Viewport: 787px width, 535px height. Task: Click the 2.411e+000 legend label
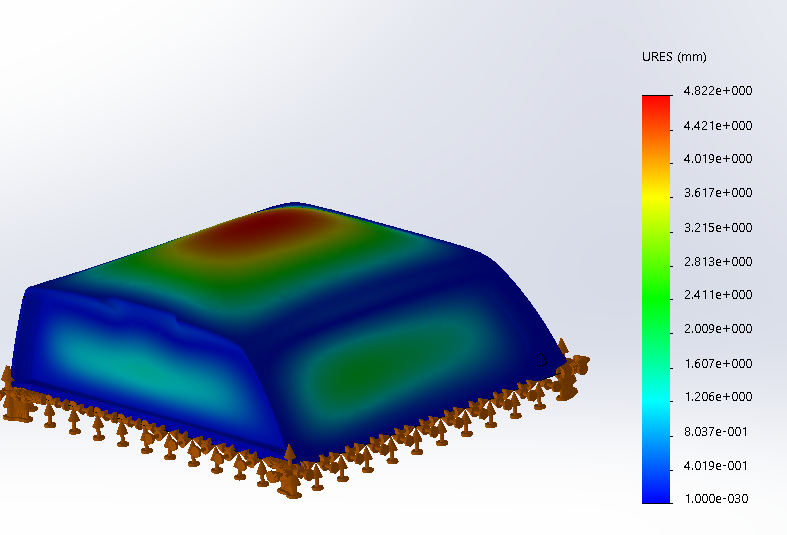pyautogui.click(x=717, y=295)
